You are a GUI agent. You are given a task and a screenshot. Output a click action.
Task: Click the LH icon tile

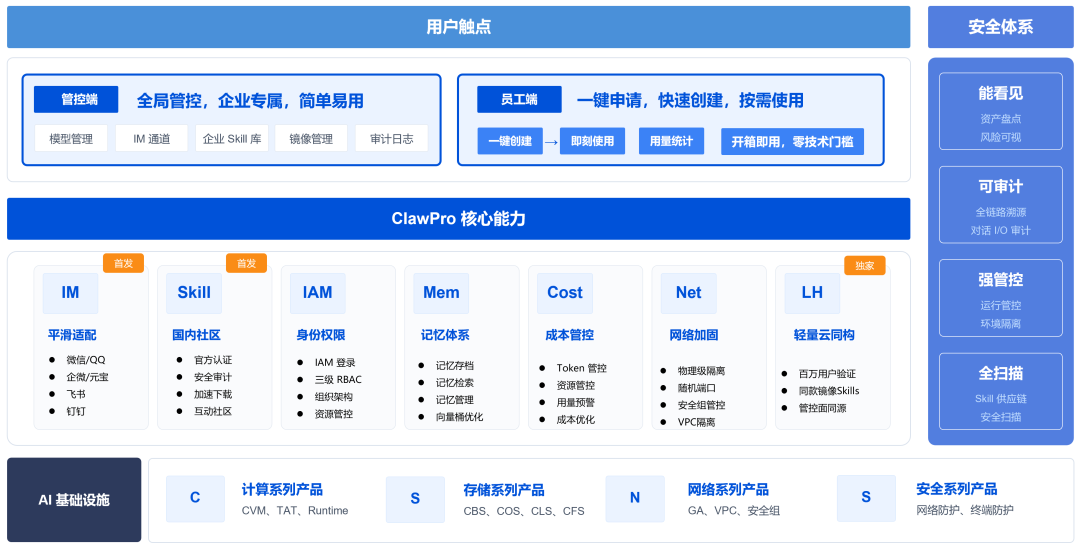pos(812,293)
